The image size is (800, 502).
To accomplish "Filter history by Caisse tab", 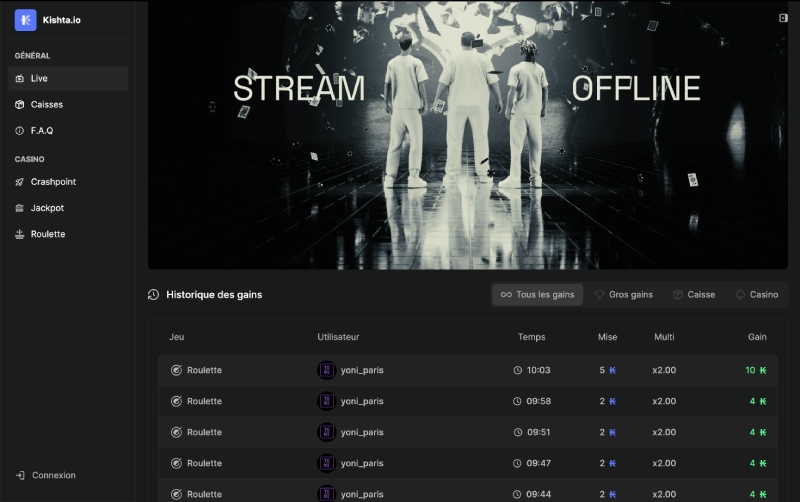I will (x=694, y=294).
